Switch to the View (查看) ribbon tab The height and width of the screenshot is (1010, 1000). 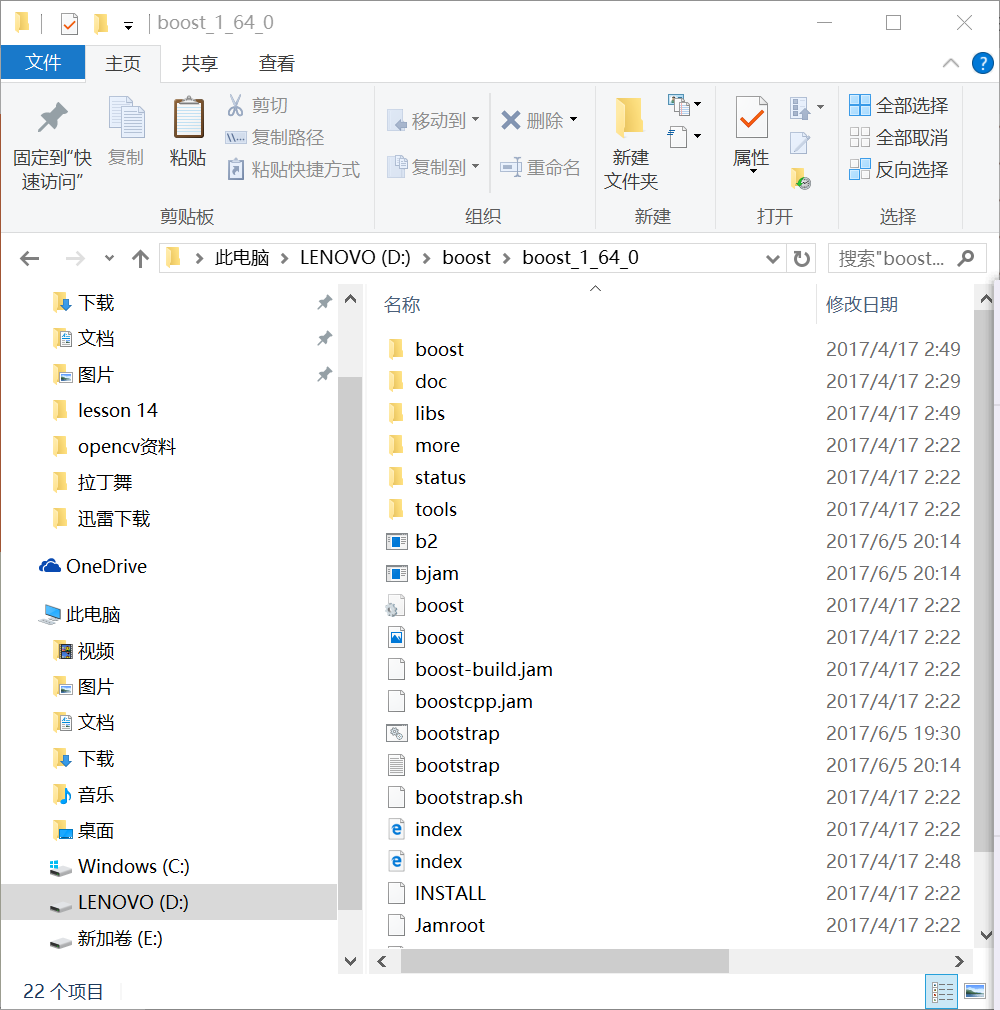coord(276,63)
